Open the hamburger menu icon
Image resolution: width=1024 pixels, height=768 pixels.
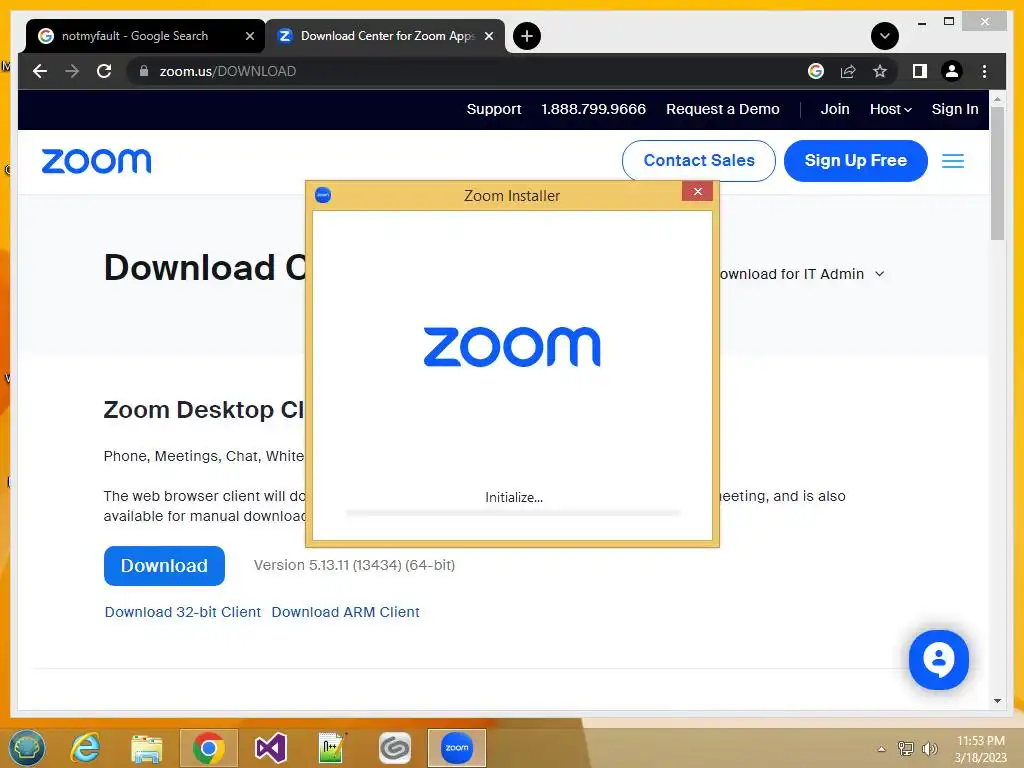tap(953, 161)
